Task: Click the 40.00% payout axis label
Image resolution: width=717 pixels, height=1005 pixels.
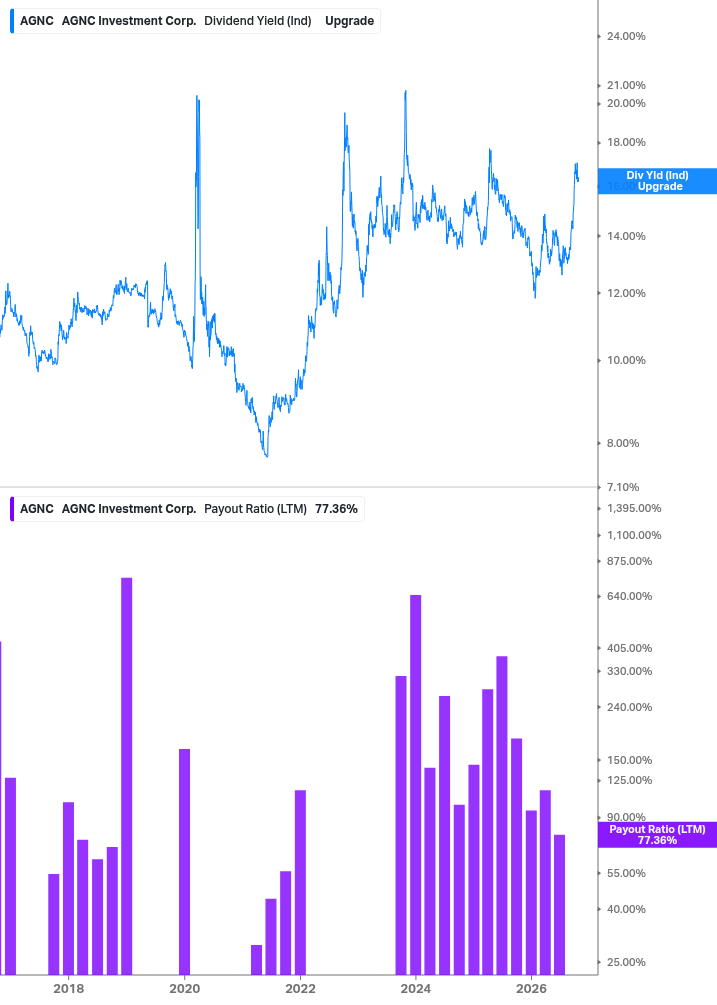Action: coord(626,909)
